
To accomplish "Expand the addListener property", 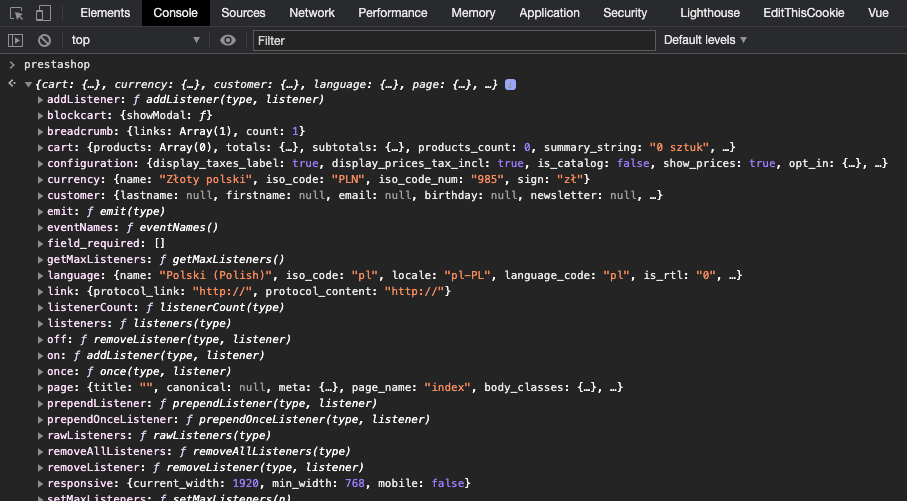I will coord(40,100).
